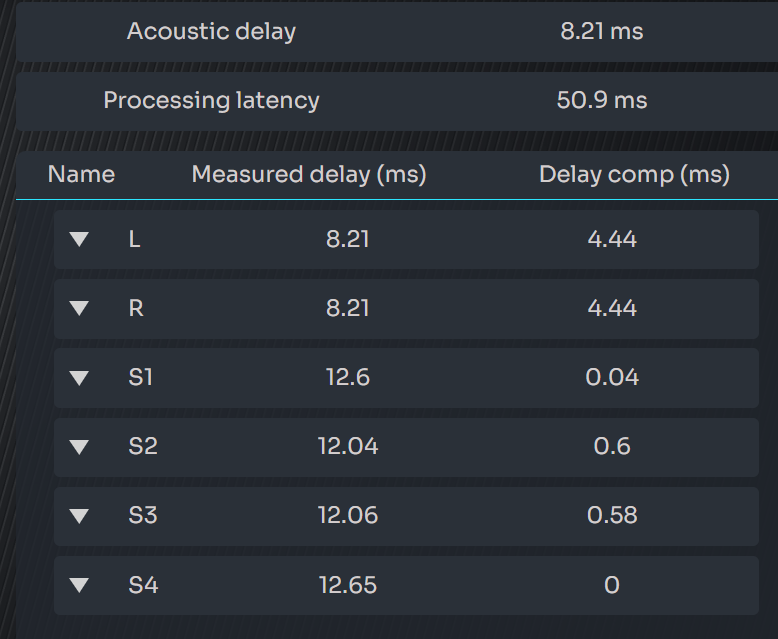Image resolution: width=778 pixels, height=639 pixels.
Task: Click the Delay comp (ms) column header
Action: tap(634, 175)
